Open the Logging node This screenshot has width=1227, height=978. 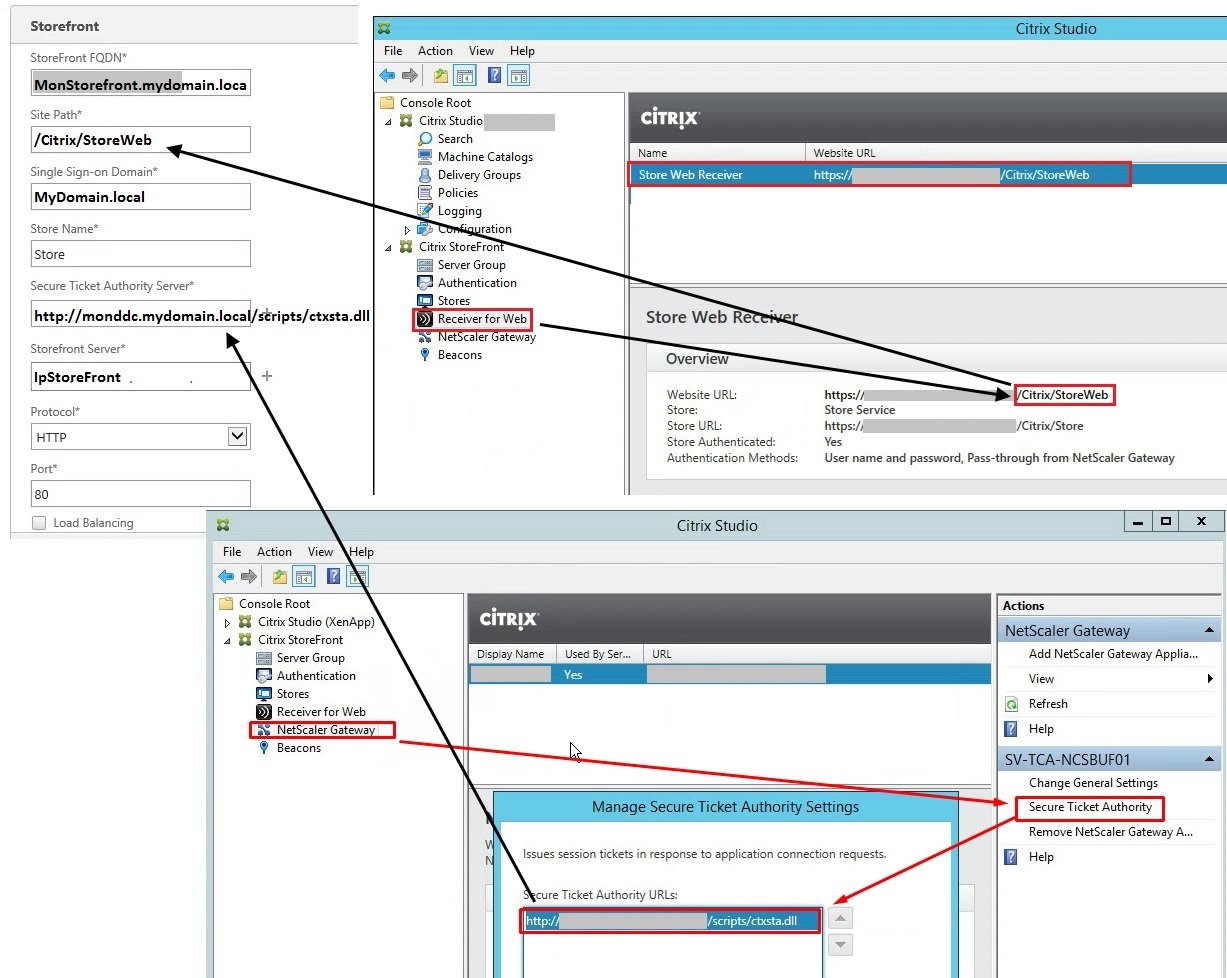[459, 211]
